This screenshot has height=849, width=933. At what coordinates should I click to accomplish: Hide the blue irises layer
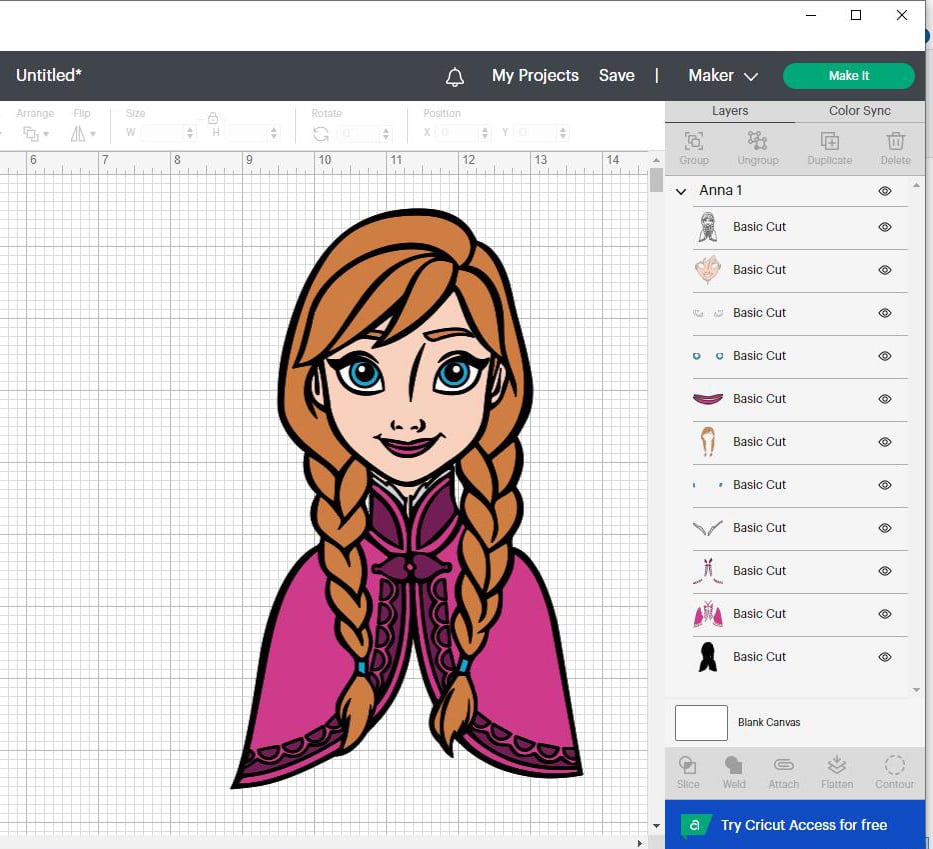pyautogui.click(x=885, y=356)
